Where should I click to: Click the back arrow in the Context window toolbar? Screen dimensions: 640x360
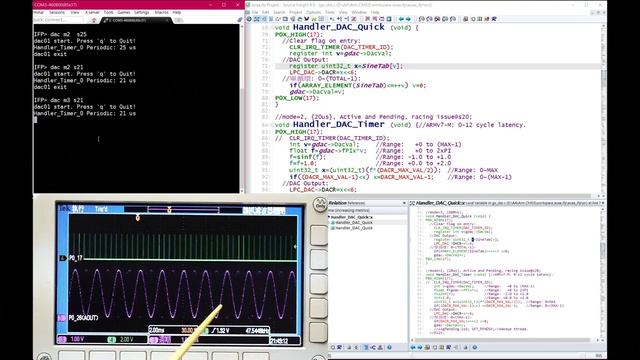pyautogui.click(x=413, y=347)
